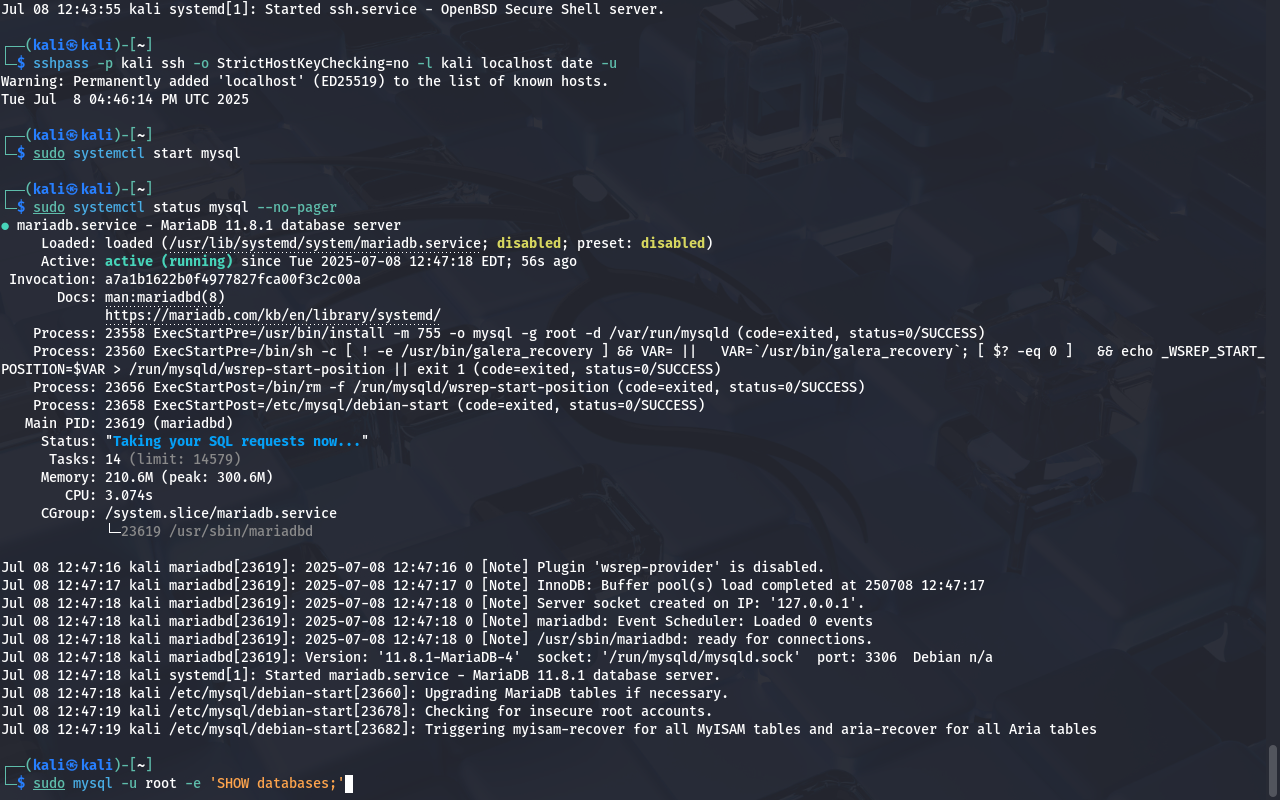The height and width of the screenshot is (800, 1280).
Task: Click the 'Process: 23558 ExecStartPre' line
Action: click(x=509, y=333)
